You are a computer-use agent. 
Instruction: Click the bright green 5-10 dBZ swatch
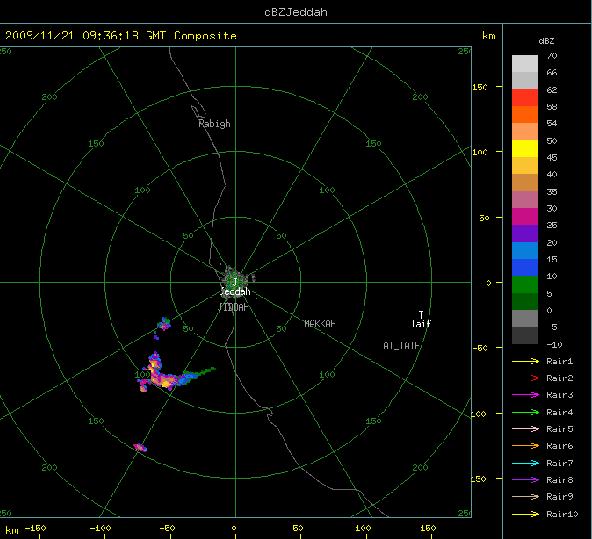tap(525, 285)
